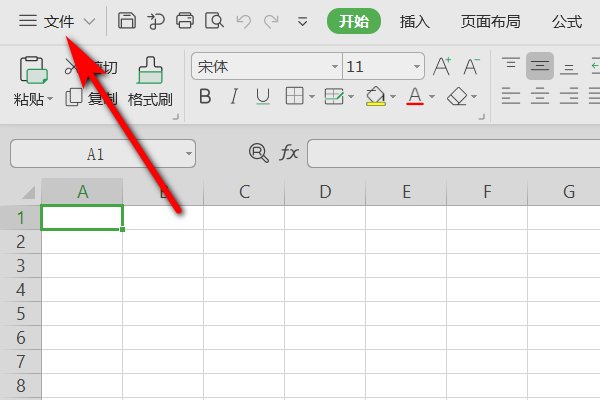Click the Save icon in quick access toolbar
Image resolution: width=600 pixels, height=400 pixels.
point(127,20)
